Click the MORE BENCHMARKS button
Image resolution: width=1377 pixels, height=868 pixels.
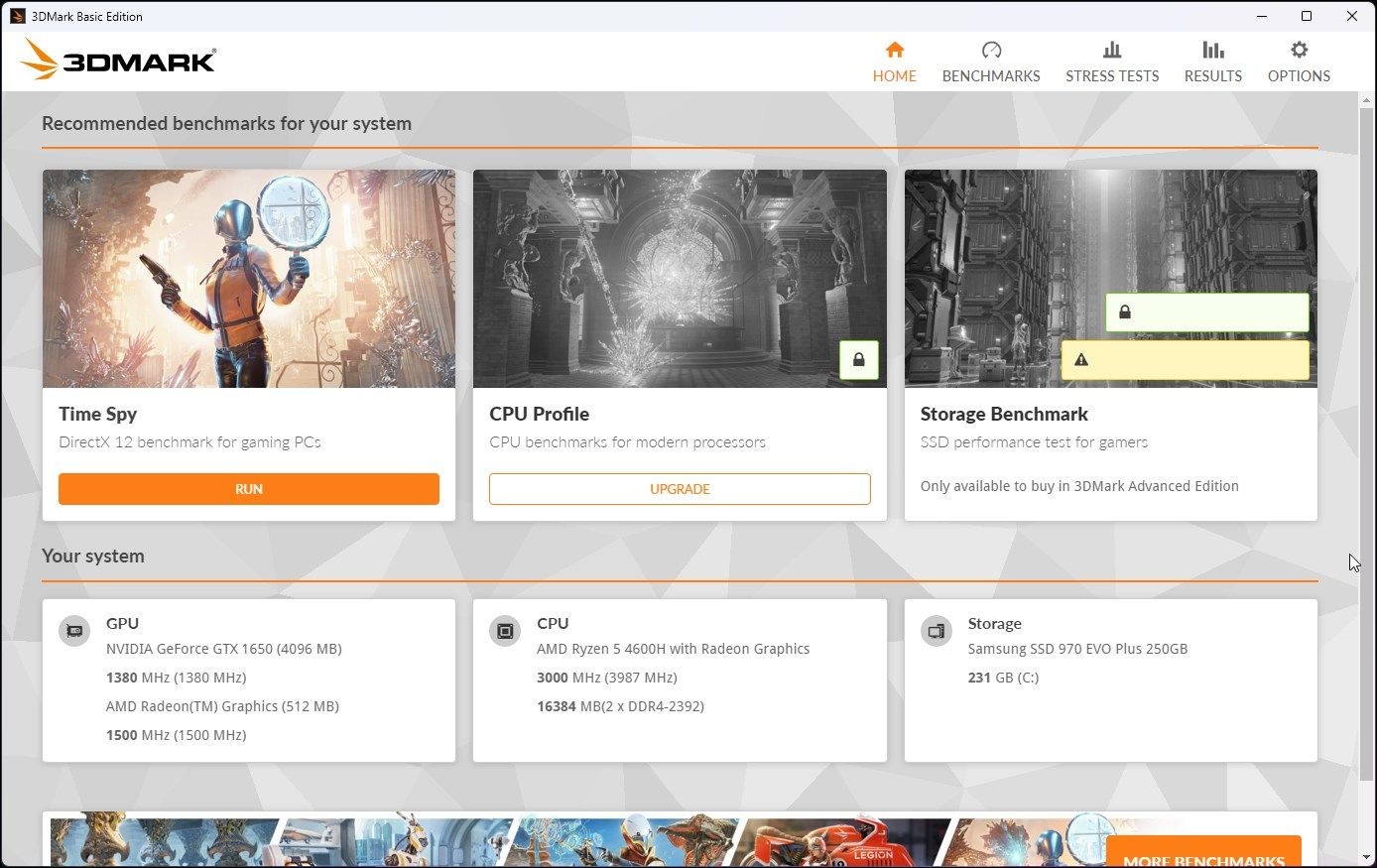point(1203,853)
